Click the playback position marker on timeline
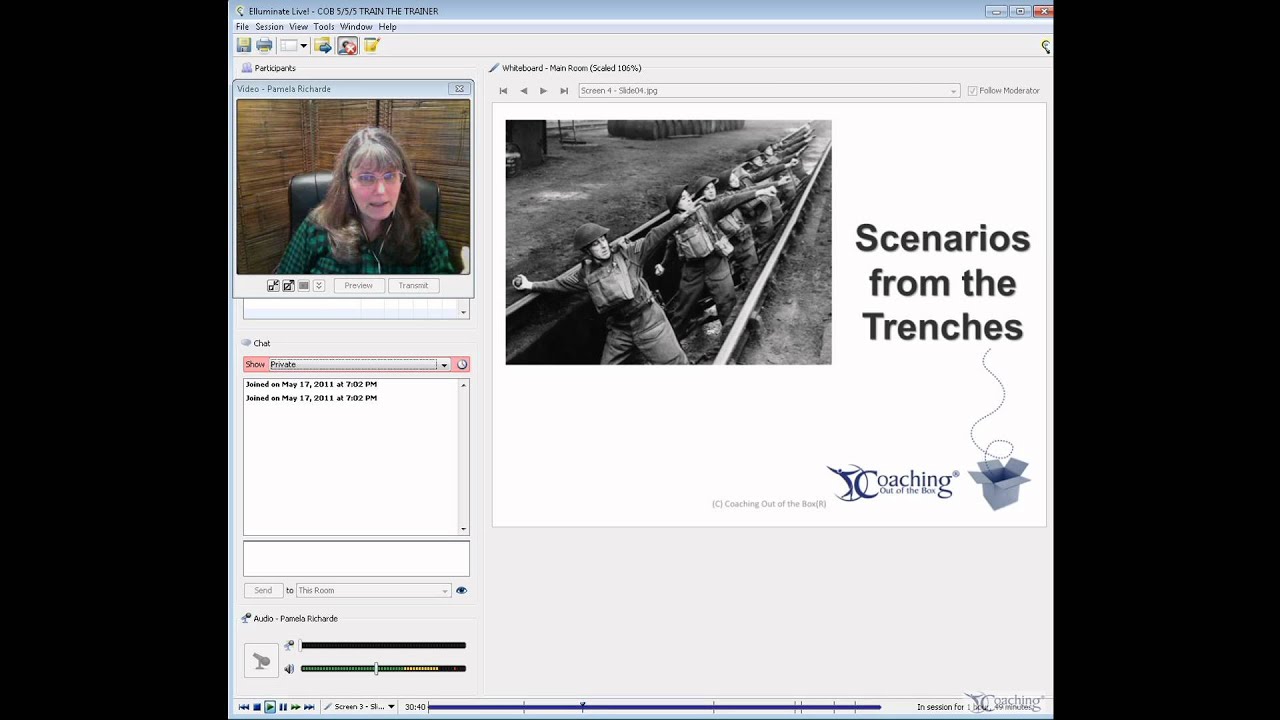The height and width of the screenshot is (720, 1280). coord(582,706)
